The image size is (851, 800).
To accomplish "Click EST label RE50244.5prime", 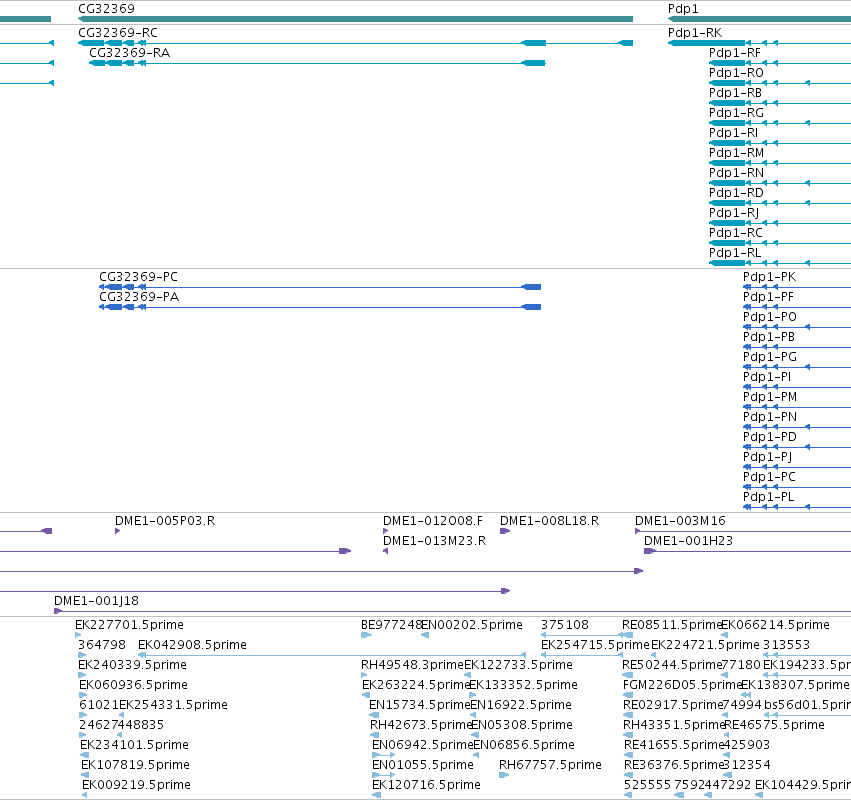I will click(x=672, y=665).
